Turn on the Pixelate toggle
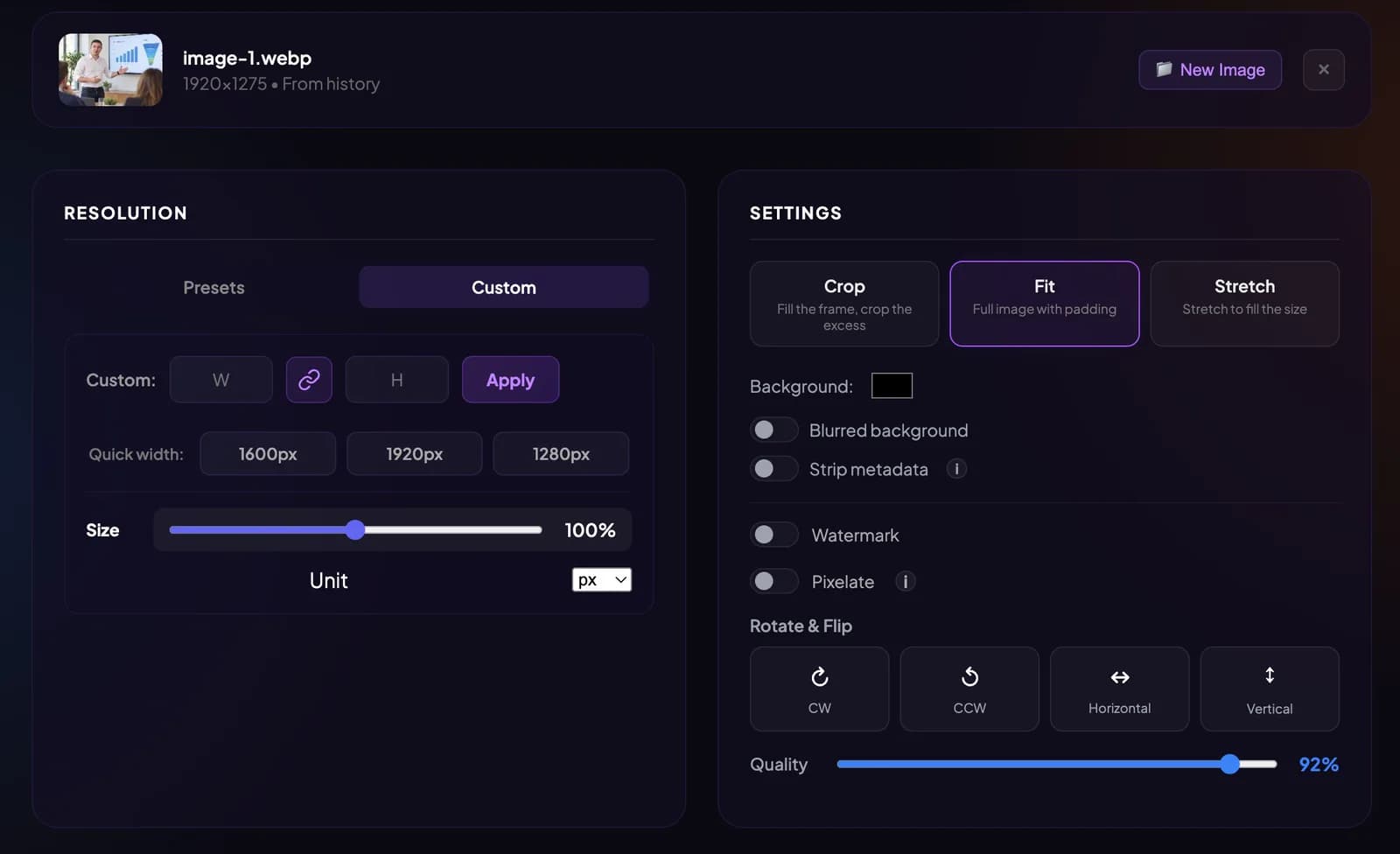1400x854 pixels. pyautogui.click(x=773, y=581)
